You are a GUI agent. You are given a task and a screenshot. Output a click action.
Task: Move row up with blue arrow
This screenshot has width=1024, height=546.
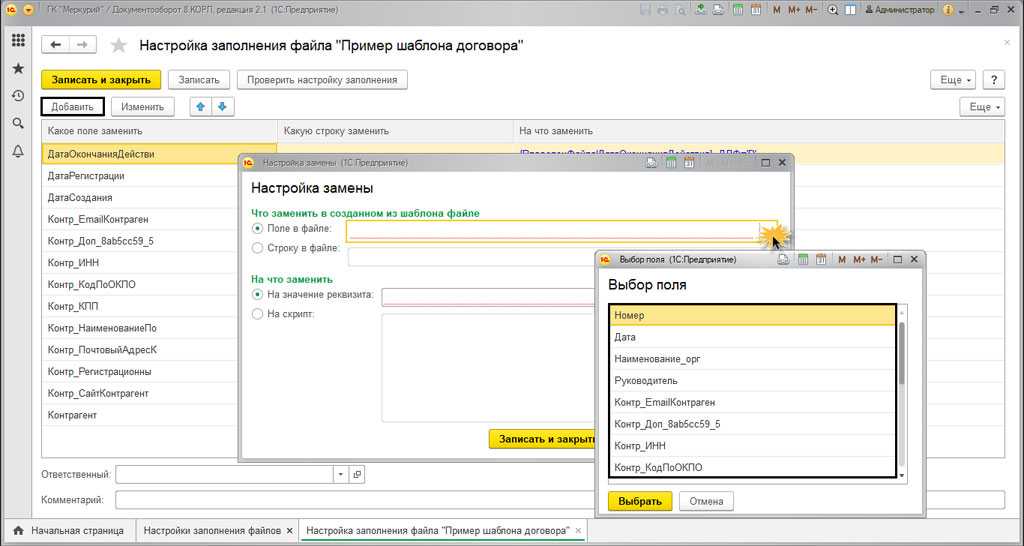(202, 107)
